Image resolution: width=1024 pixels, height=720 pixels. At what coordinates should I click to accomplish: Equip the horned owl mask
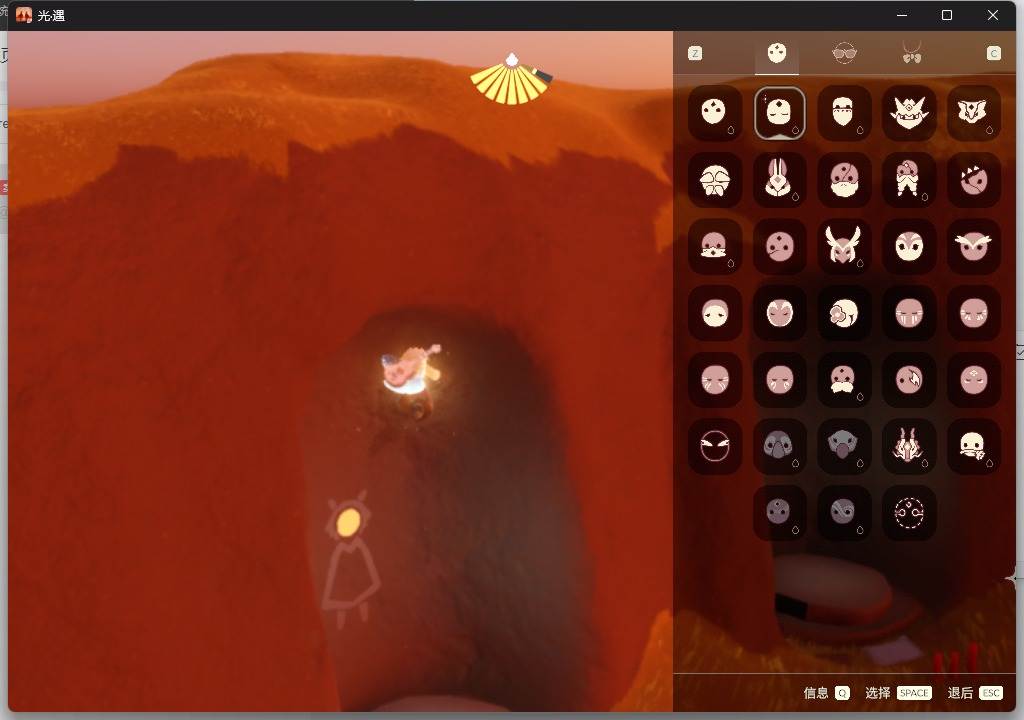point(844,246)
